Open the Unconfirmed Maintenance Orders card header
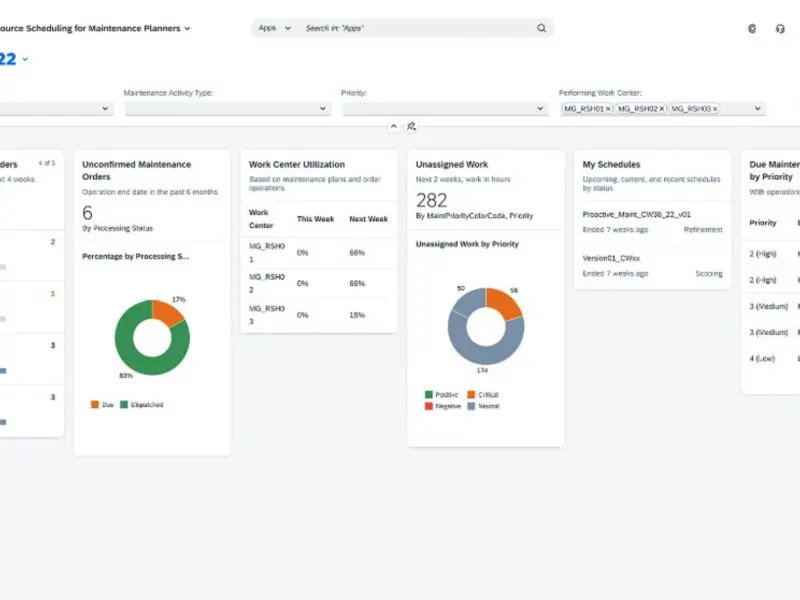Screen dimensions: 800x600 [x=137, y=170]
